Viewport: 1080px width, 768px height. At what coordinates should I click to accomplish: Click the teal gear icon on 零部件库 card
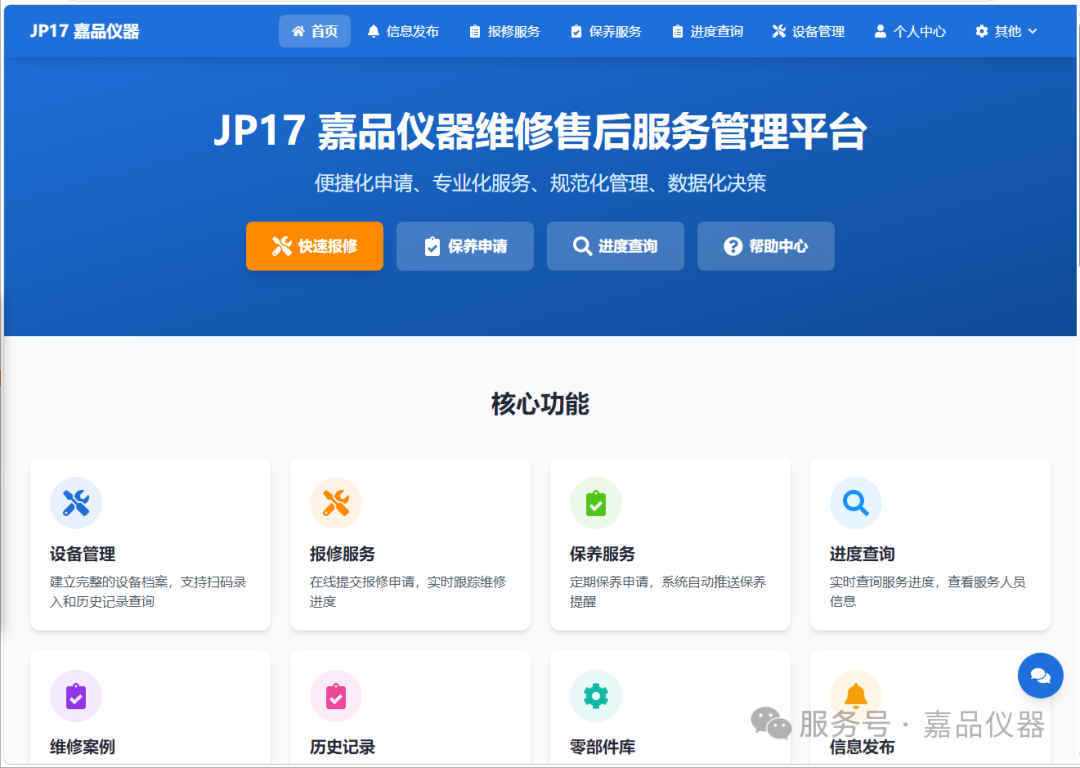click(596, 696)
